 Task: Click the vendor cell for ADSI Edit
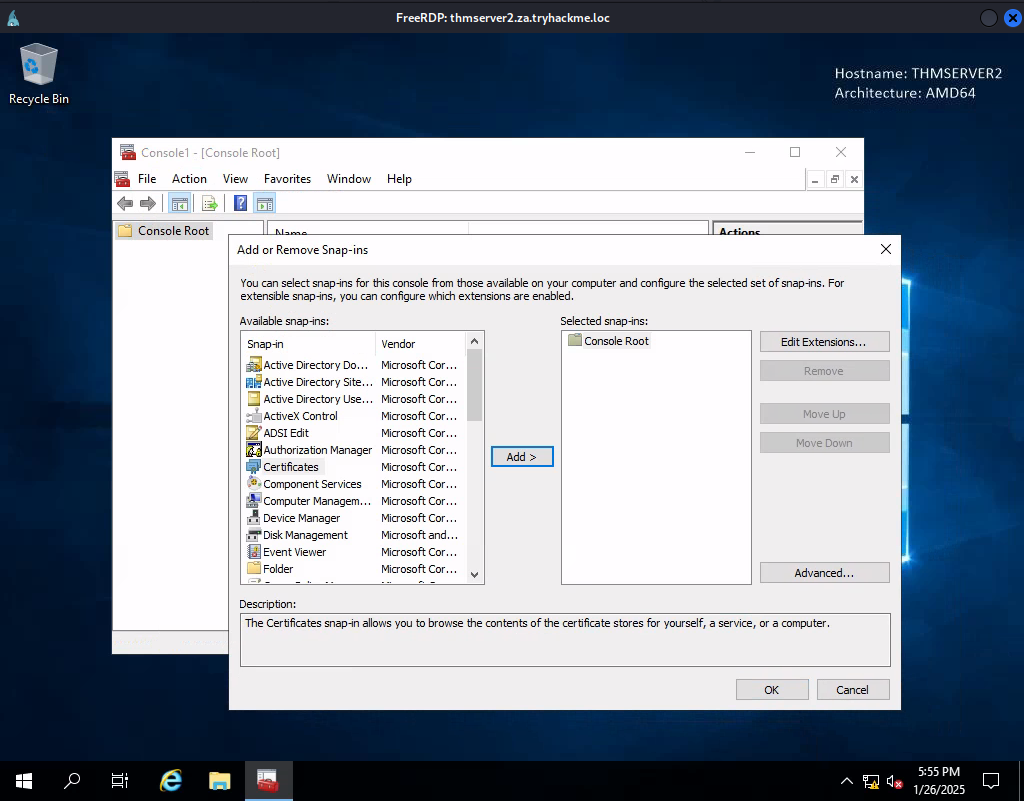pyautogui.click(x=419, y=433)
